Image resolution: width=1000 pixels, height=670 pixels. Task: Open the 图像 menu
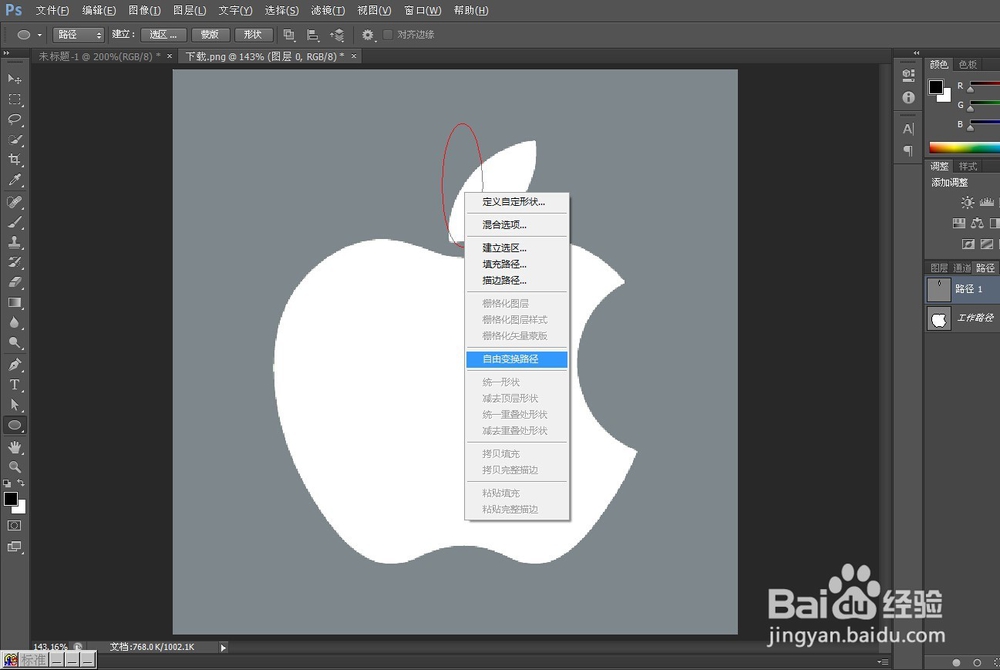[x=144, y=10]
